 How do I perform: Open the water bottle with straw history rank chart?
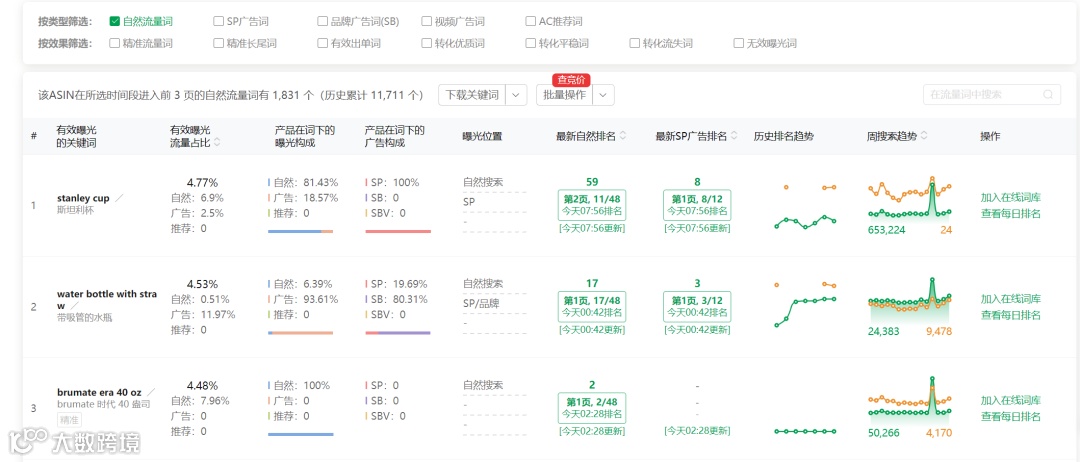tap(805, 304)
